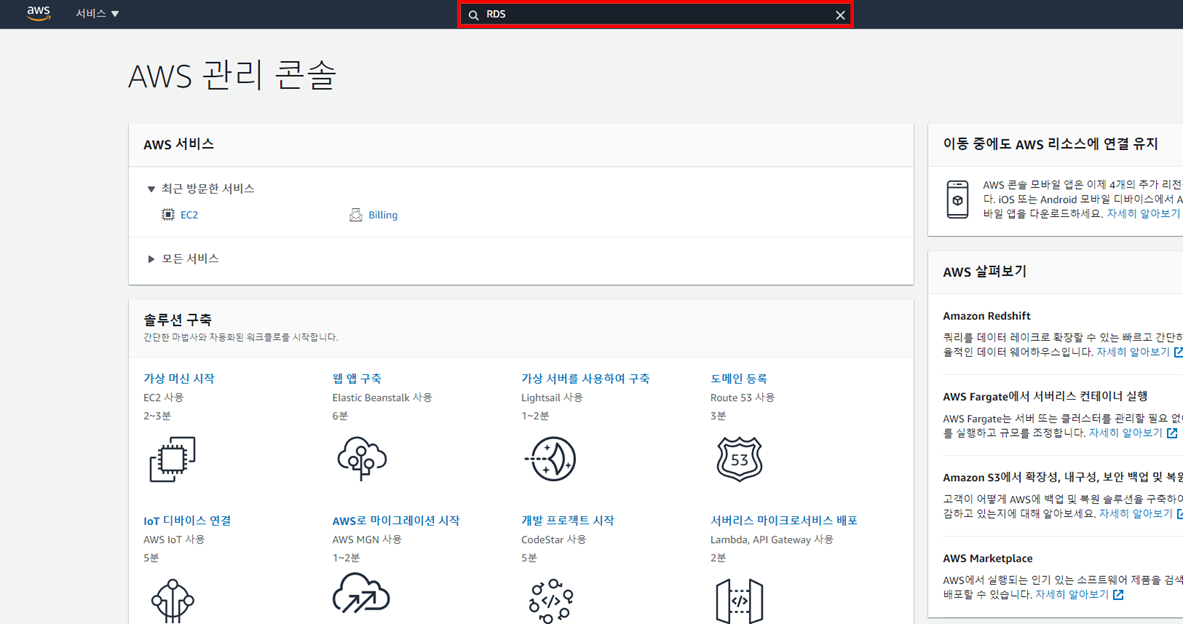This screenshot has width=1183, height=624.
Task: Click the AWS logo in the header
Action: coord(38,13)
